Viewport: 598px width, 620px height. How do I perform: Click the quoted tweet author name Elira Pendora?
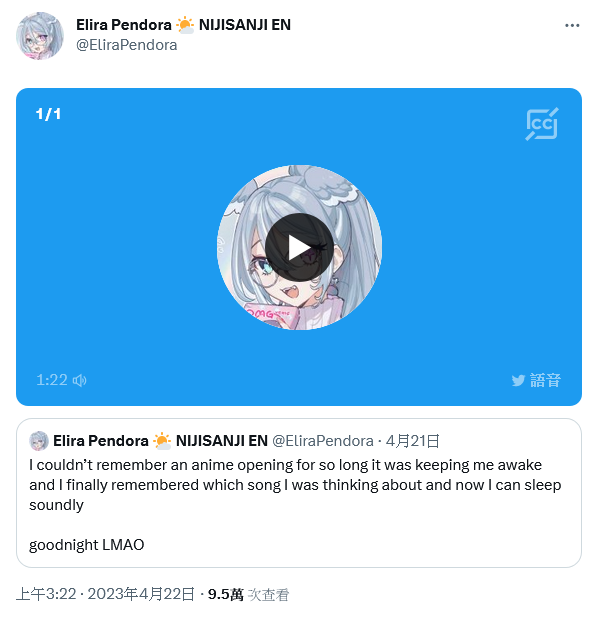(101, 441)
